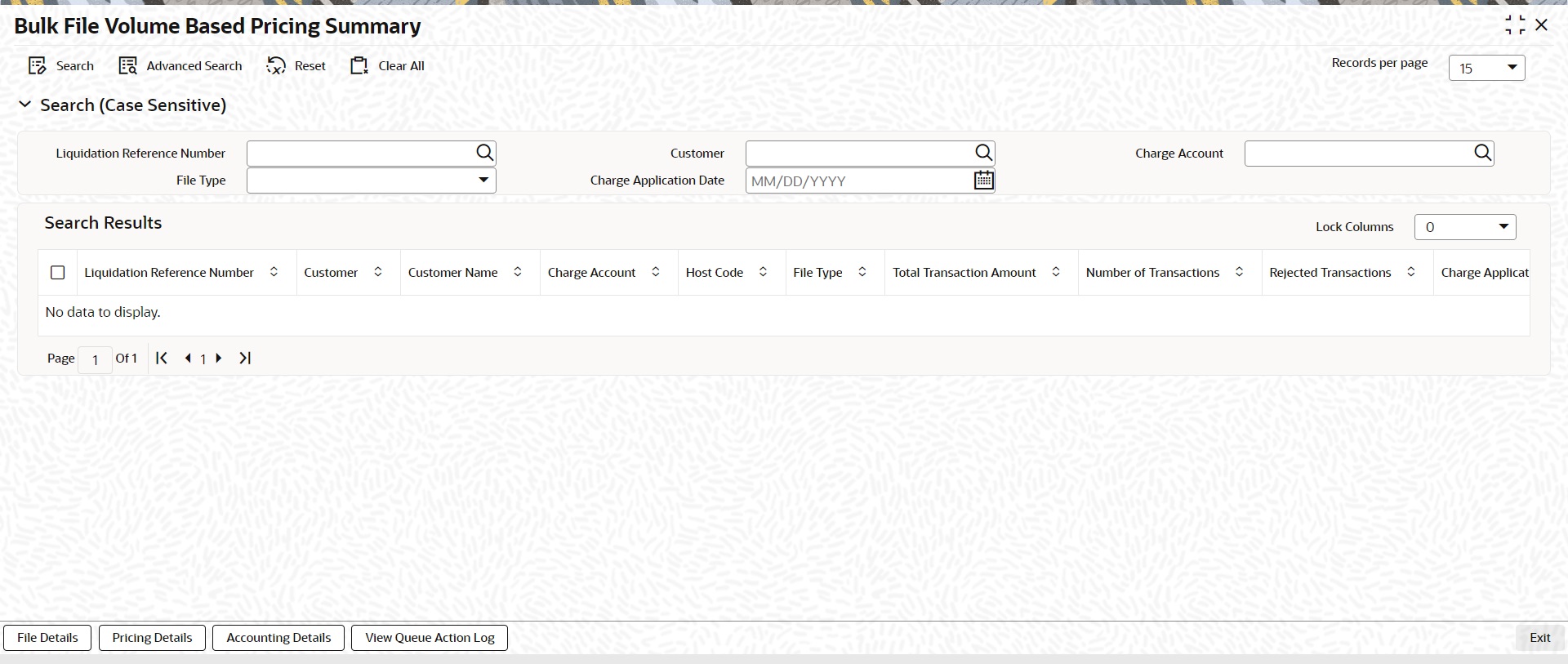Open the Lock Columns dropdown
The image size is (1568, 664).
[x=1465, y=227]
